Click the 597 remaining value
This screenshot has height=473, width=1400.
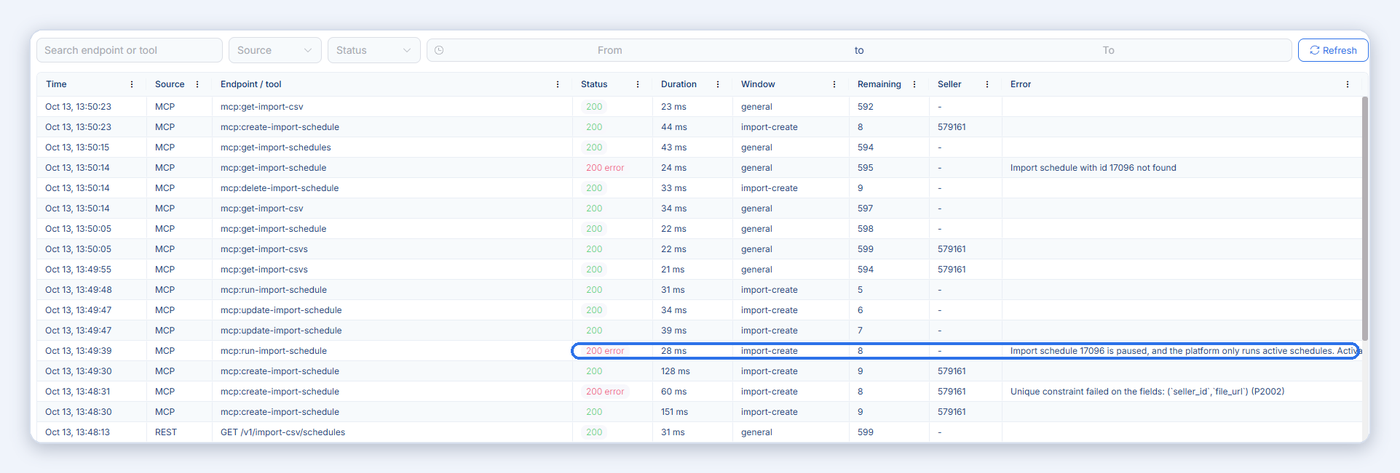(x=865, y=209)
